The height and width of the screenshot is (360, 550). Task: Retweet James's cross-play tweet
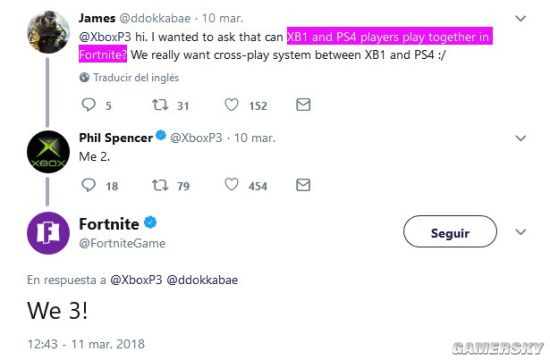point(160,105)
